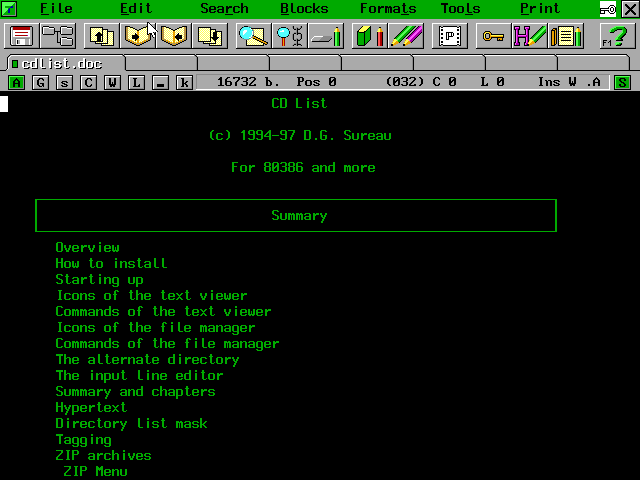Image resolution: width=640 pixels, height=480 pixels.
Task: Expand the Tools menu
Action: [460, 9]
